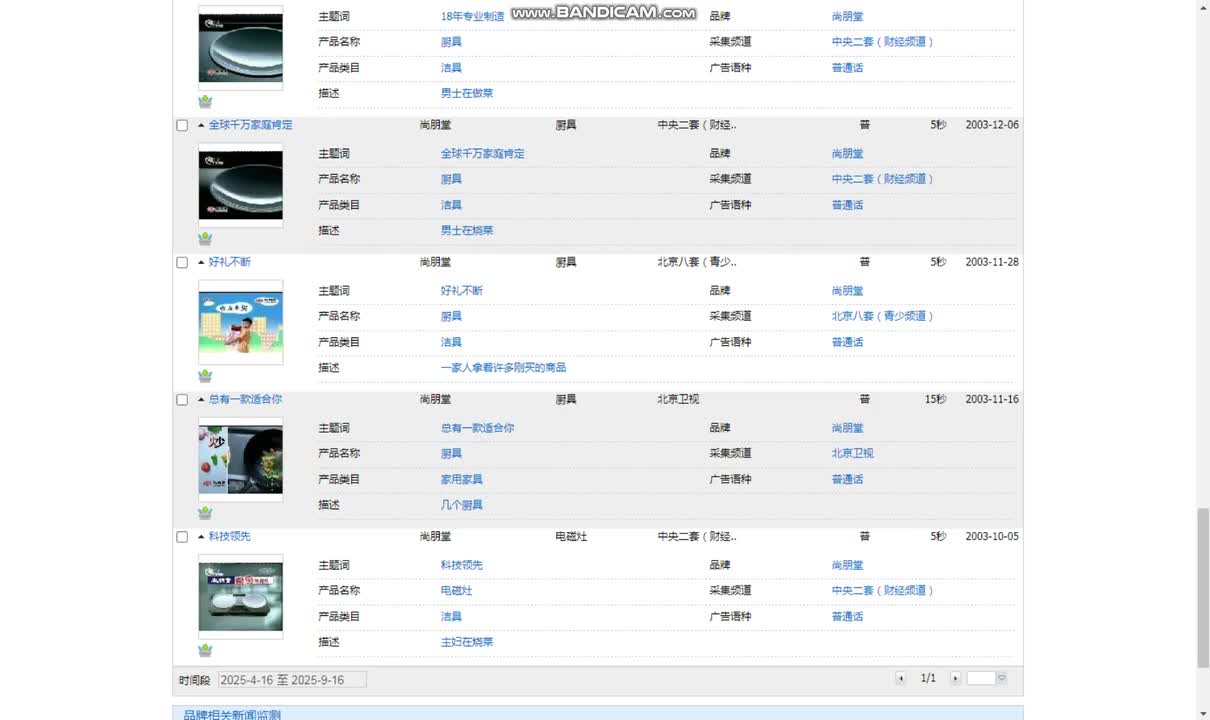Click the 18年专业制造 keyword link
Viewport: 1210px width, 720px height.
point(472,16)
